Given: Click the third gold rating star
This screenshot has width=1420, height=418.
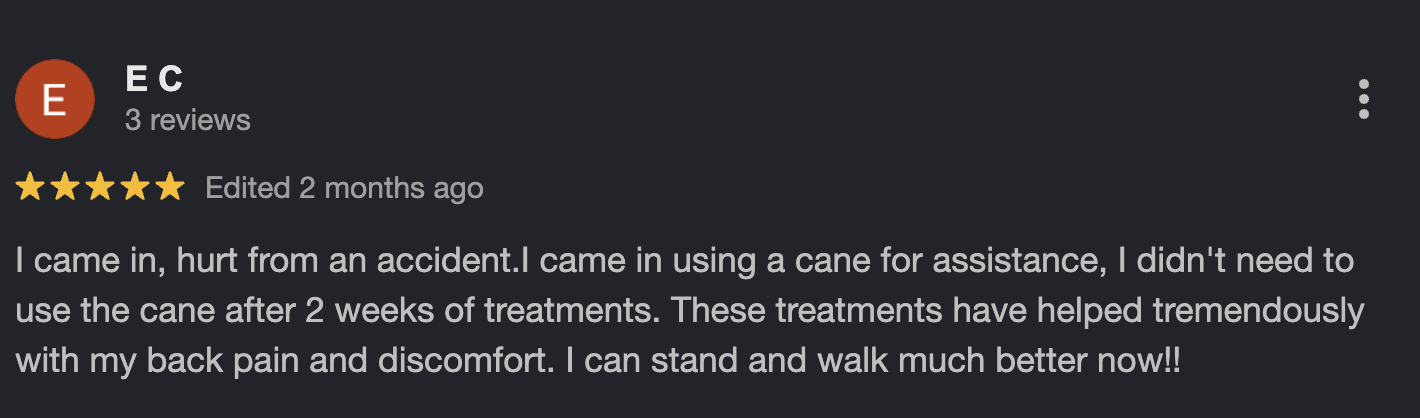Looking at the screenshot, I should (100, 187).
